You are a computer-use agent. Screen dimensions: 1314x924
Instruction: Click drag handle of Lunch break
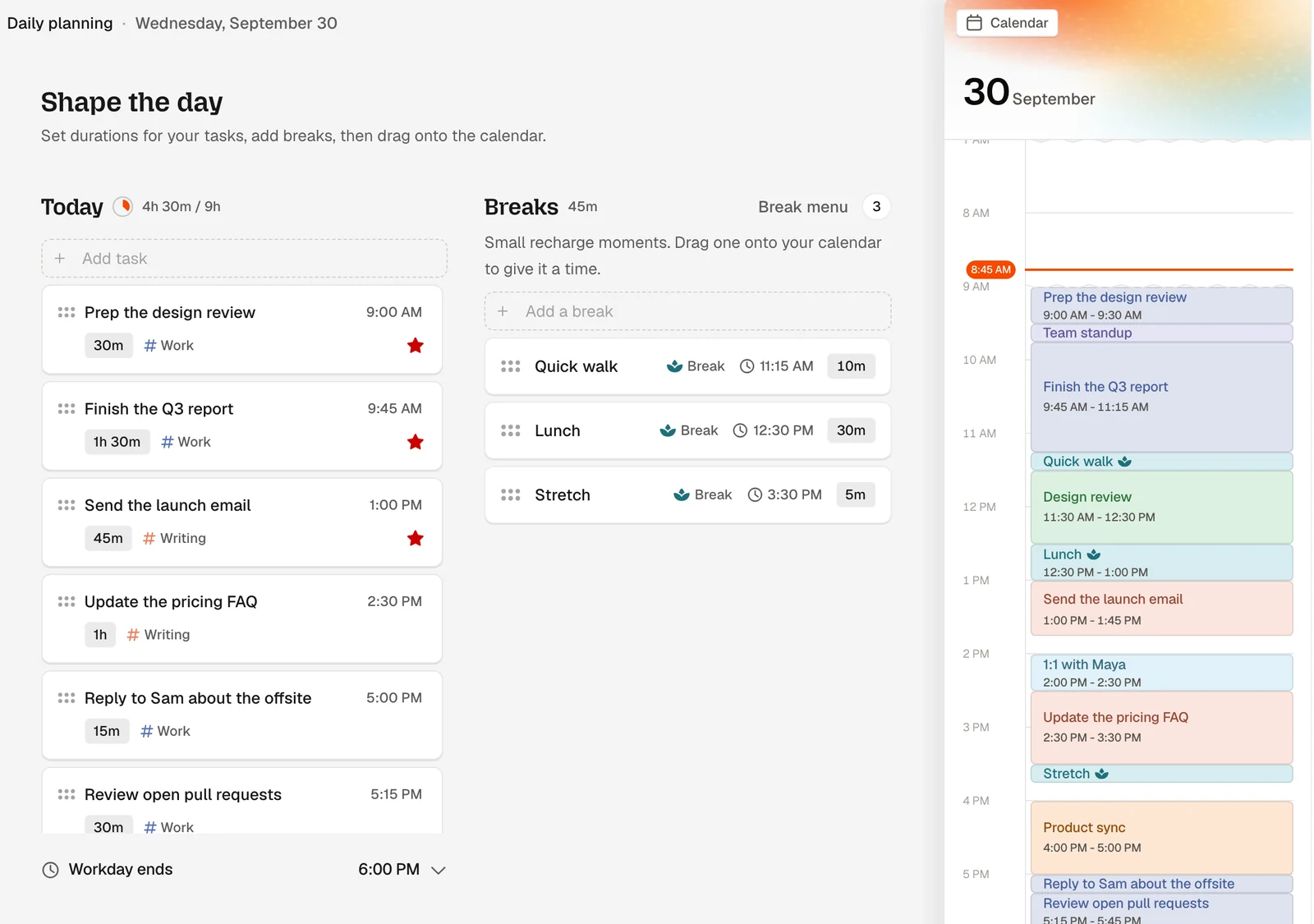[511, 430]
